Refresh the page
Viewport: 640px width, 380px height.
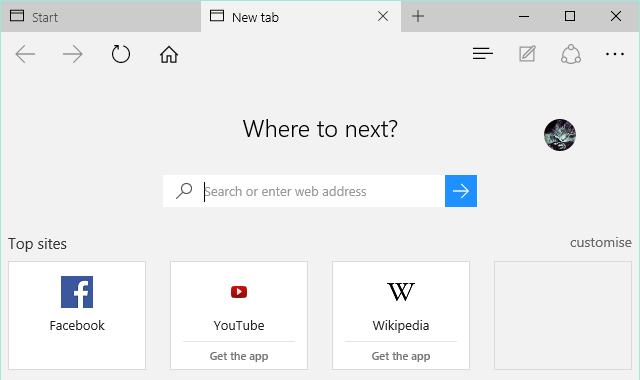(121, 54)
